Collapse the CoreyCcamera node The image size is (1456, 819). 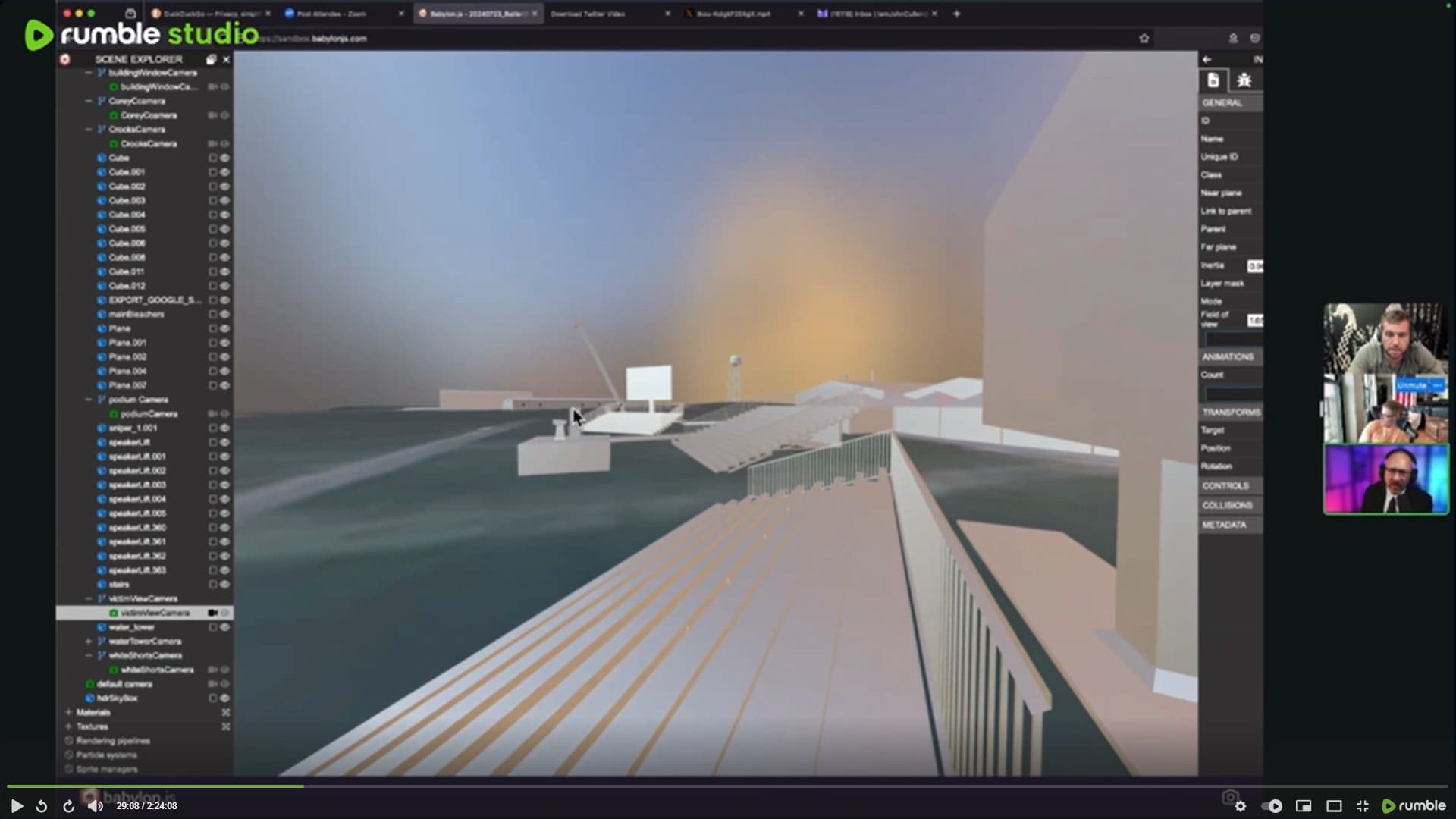(x=89, y=101)
